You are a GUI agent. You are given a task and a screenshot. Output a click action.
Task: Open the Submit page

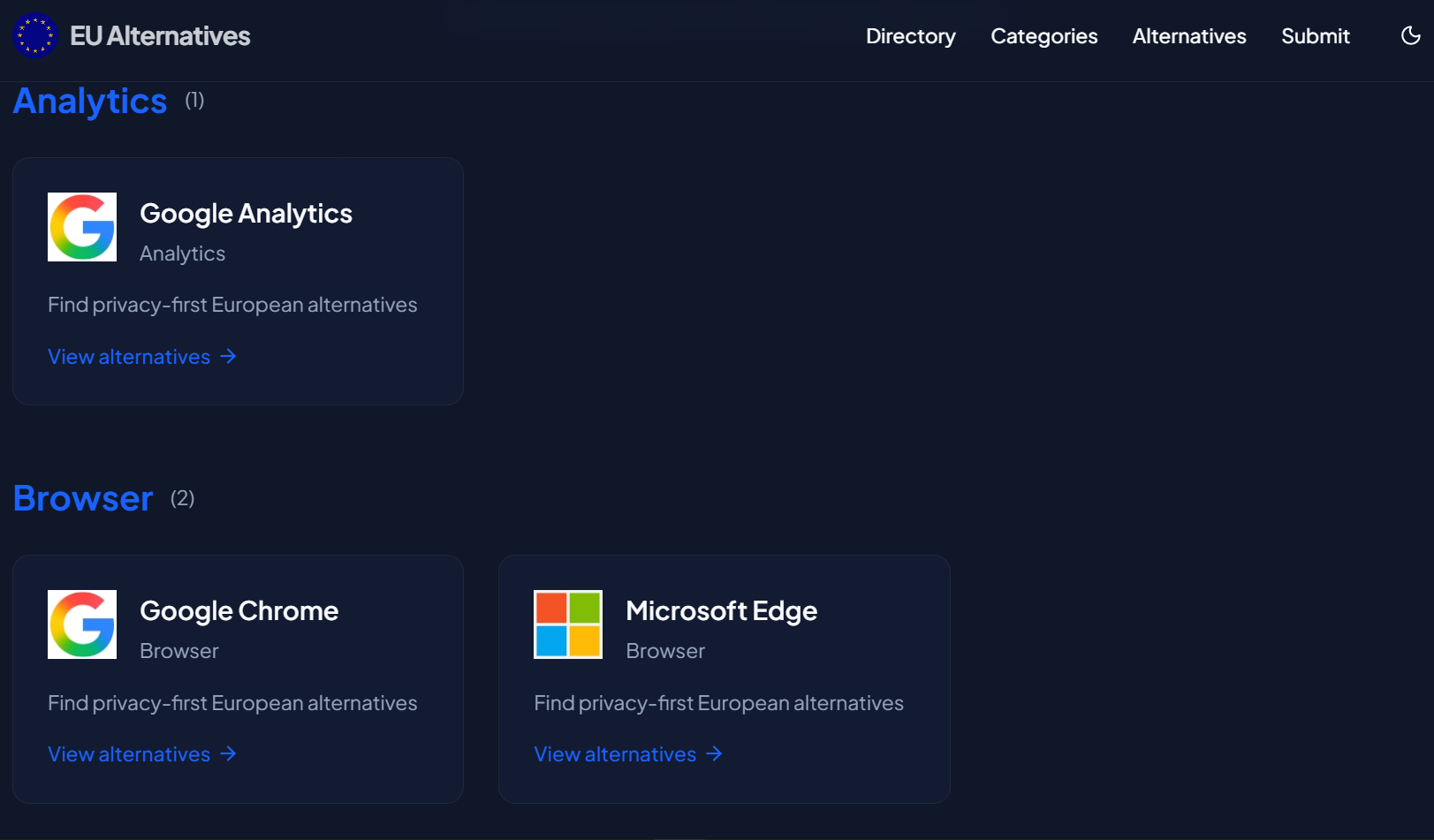[1315, 36]
